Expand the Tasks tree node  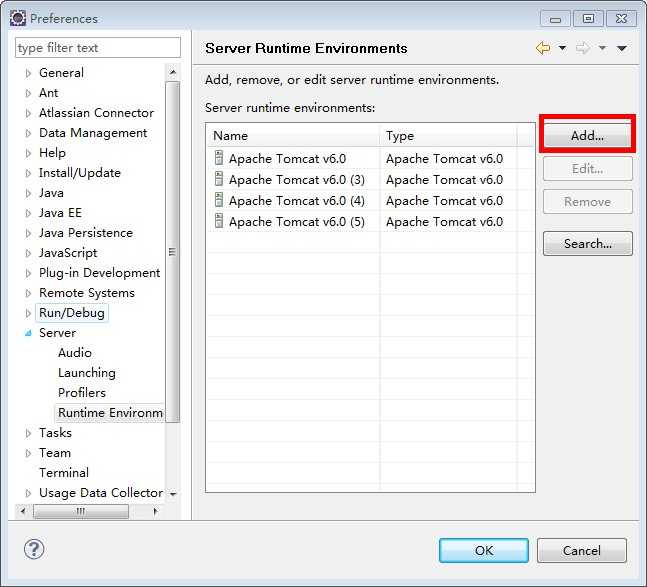[x=28, y=433]
